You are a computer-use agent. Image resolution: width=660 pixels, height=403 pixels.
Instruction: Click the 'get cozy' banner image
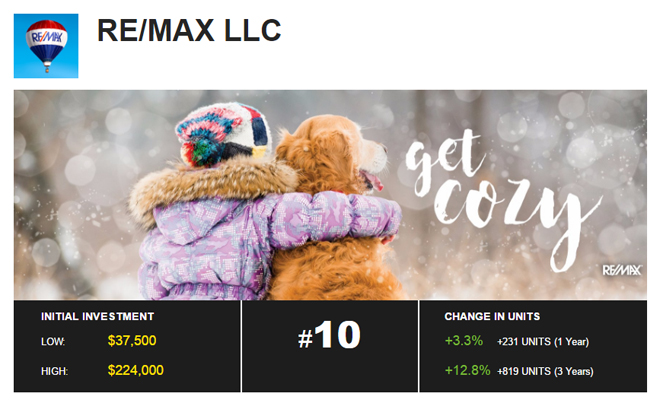[x=330, y=195]
